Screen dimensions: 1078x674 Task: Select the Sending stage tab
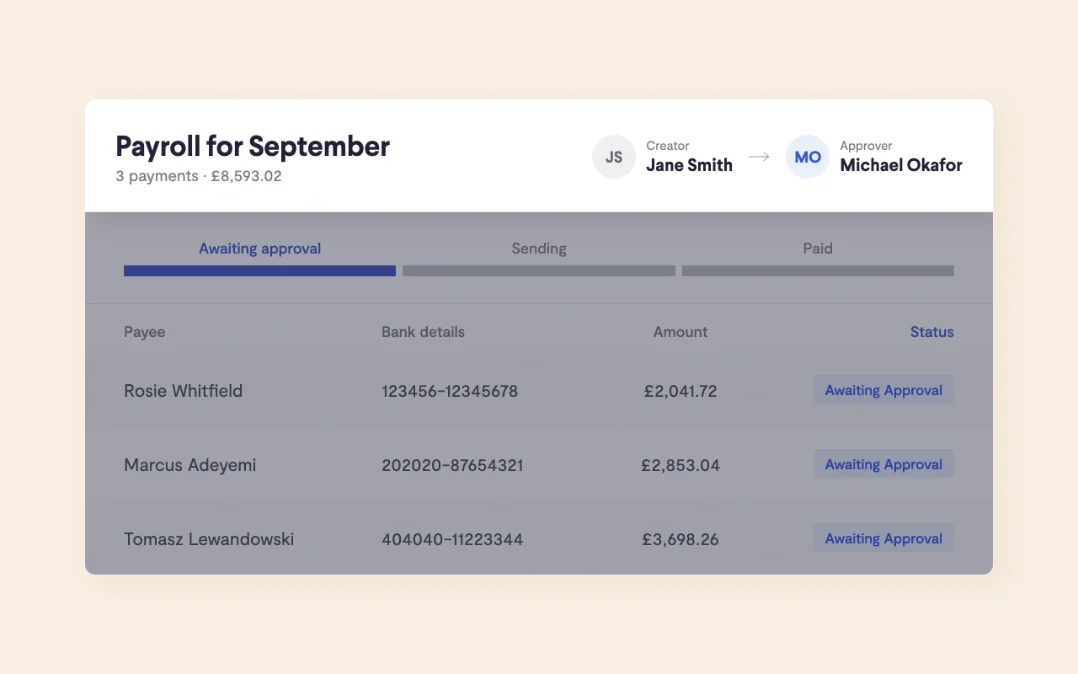pyautogui.click(x=539, y=248)
